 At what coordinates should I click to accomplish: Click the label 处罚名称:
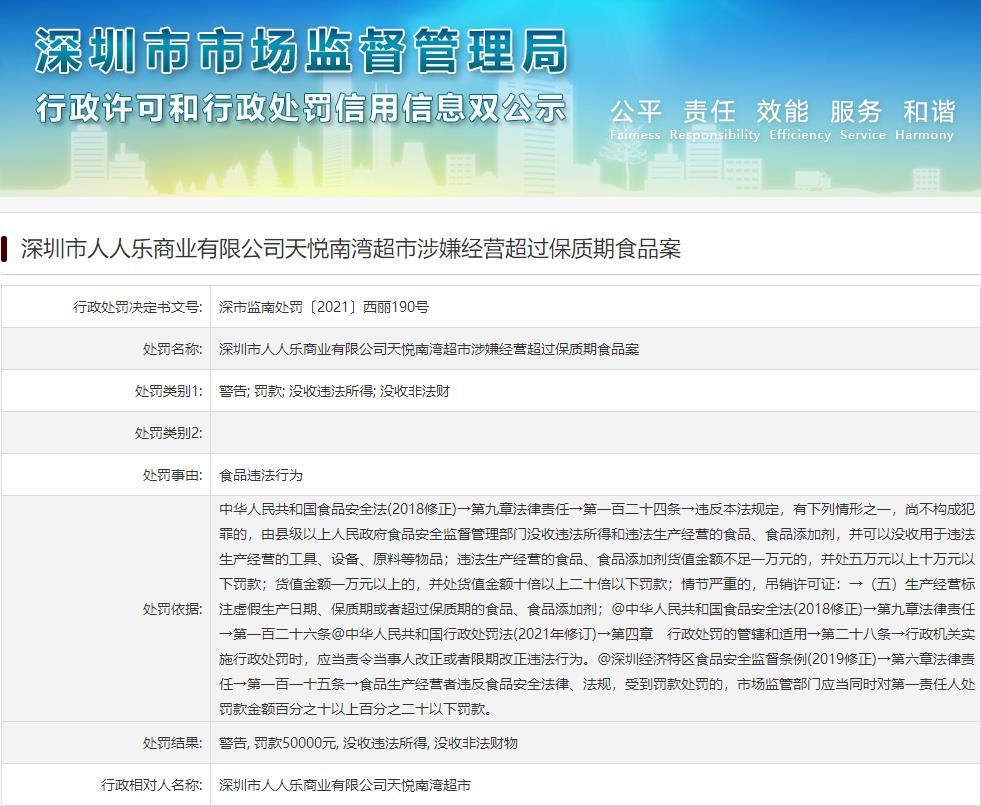(172, 349)
